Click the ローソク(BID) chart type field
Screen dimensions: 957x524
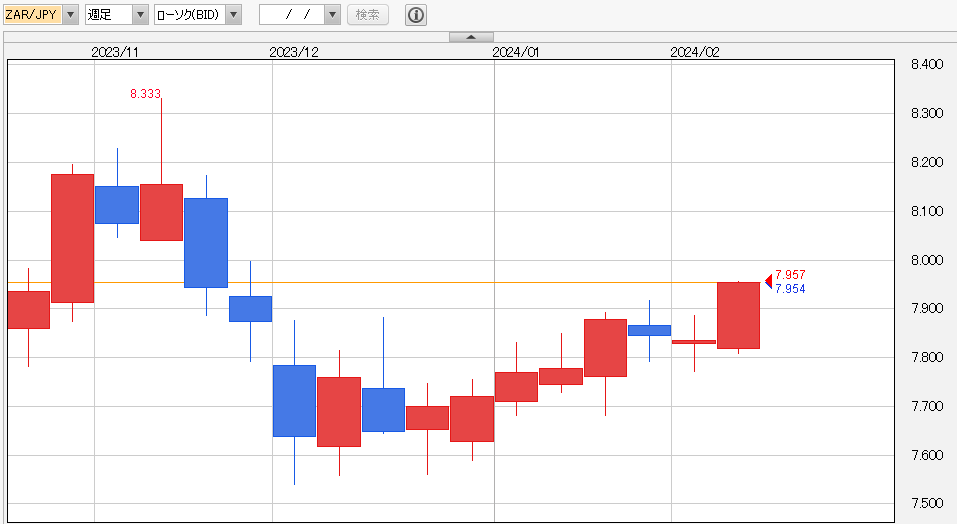(190, 15)
